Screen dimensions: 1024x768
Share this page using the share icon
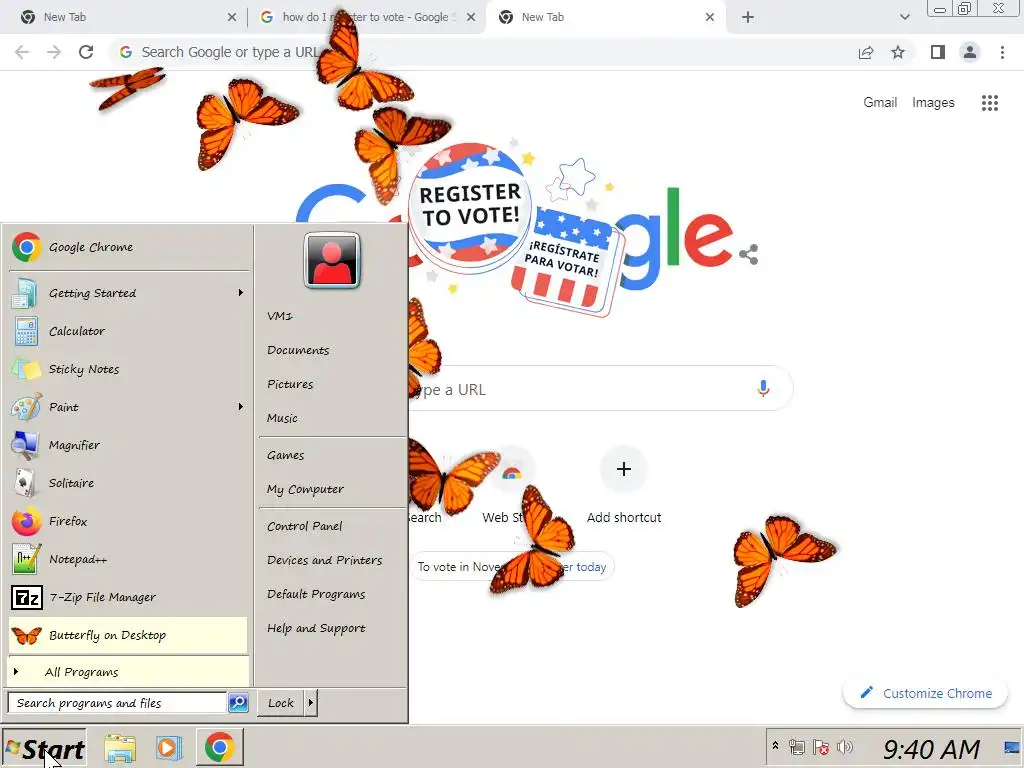[x=866, y=52]
